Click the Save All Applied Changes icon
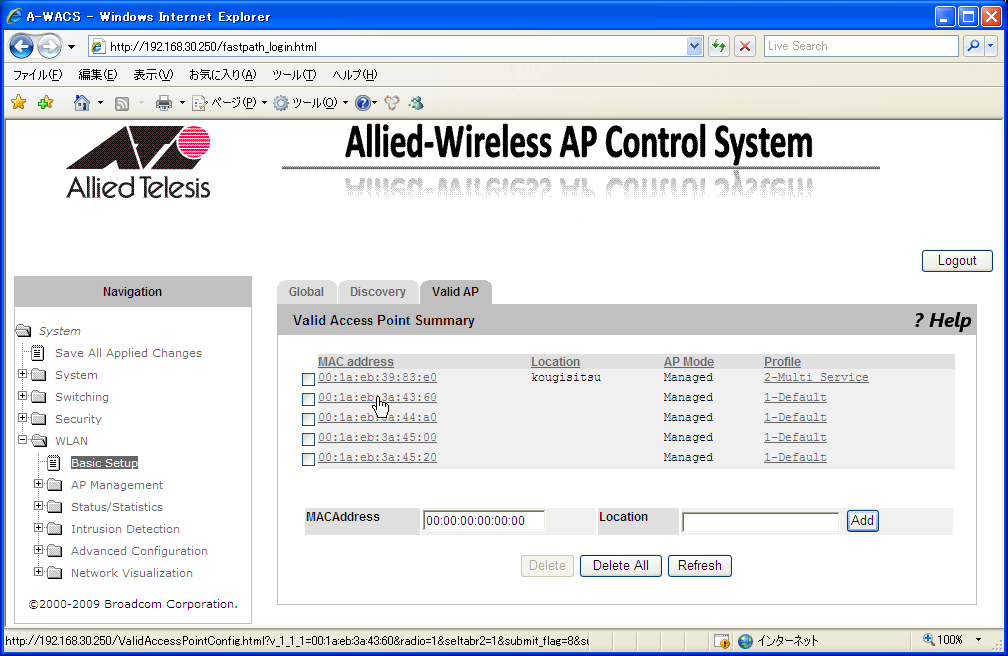 (x=38, y=353)
